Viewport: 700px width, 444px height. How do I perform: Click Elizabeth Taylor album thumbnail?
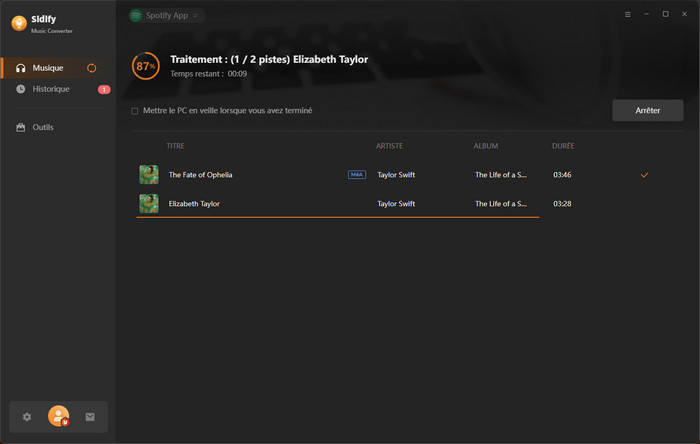[149, 203]
